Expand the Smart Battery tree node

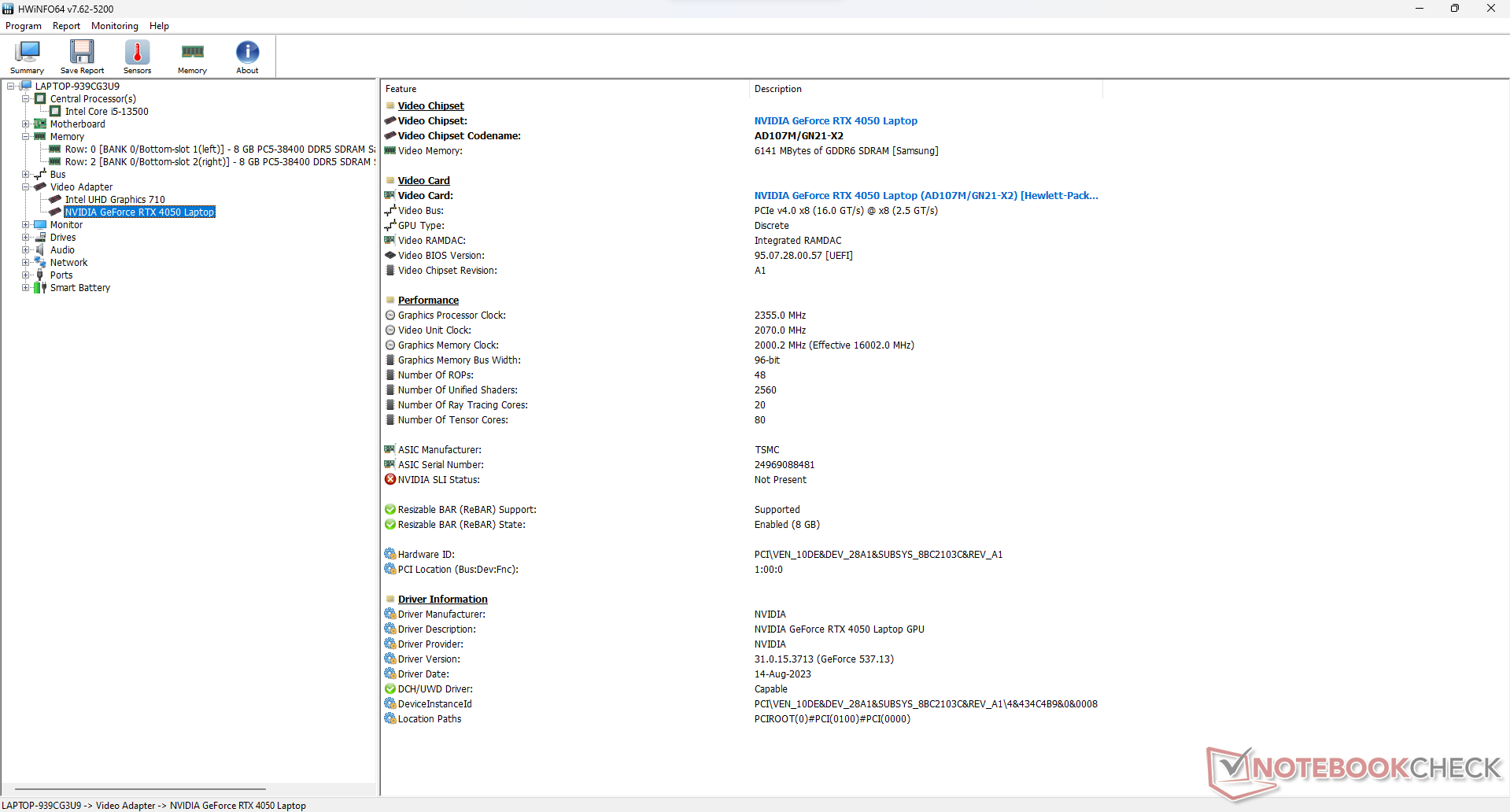point(26,288)
